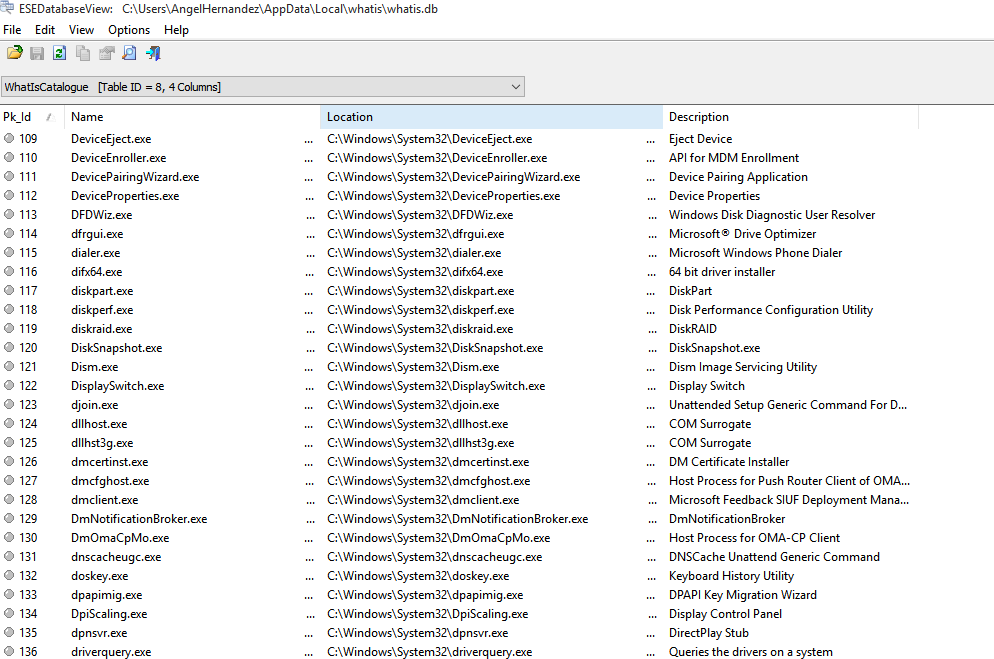Click the Save selected items icon

(x=37, y=53)
